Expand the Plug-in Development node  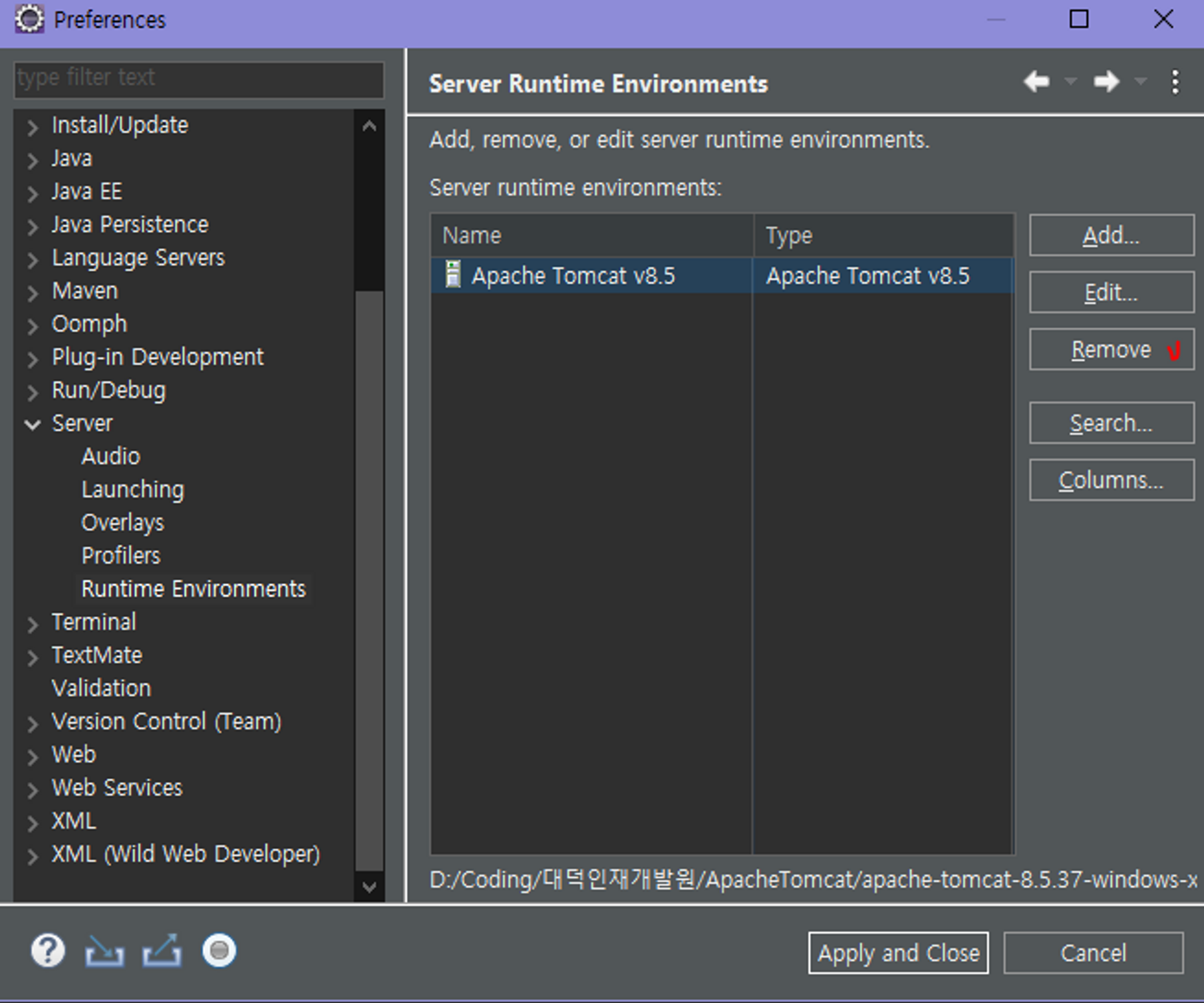(x=33, y=359)
